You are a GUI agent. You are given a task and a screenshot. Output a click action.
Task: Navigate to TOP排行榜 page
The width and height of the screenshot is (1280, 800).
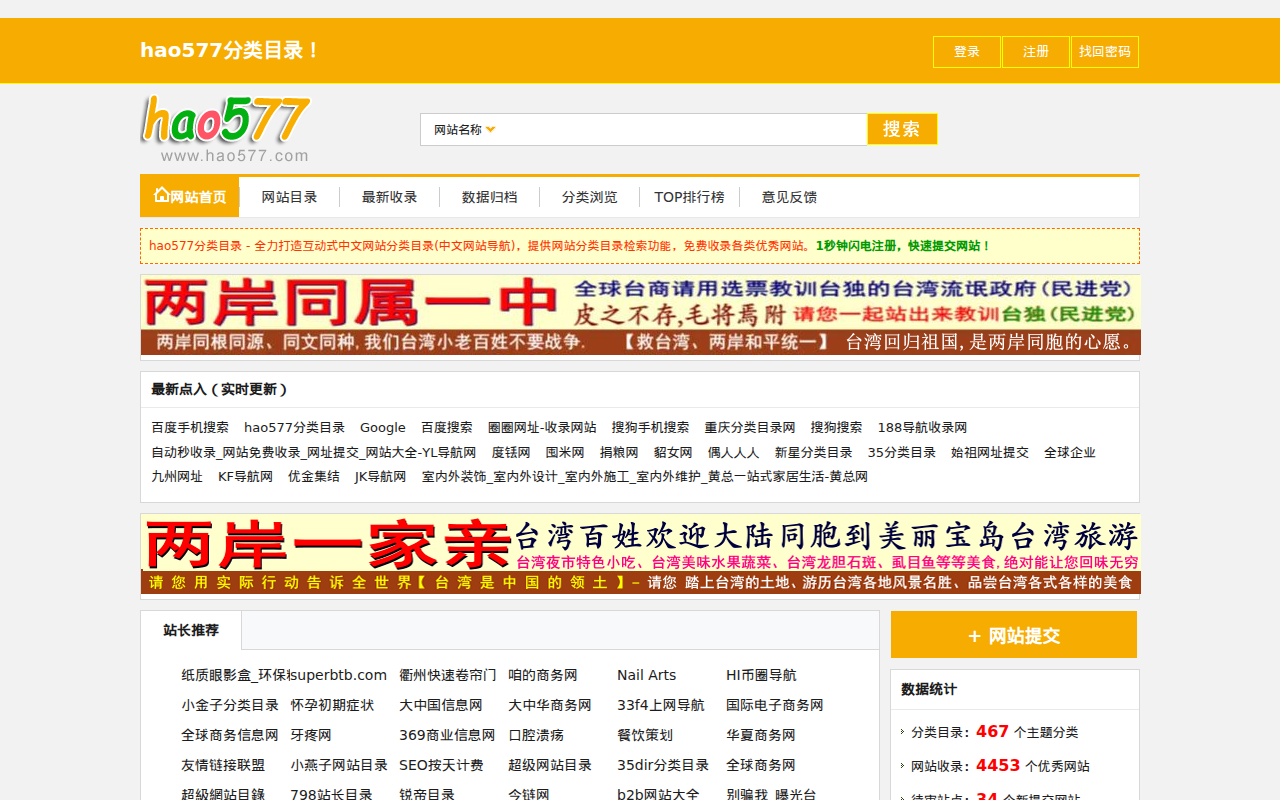(689, 197)
